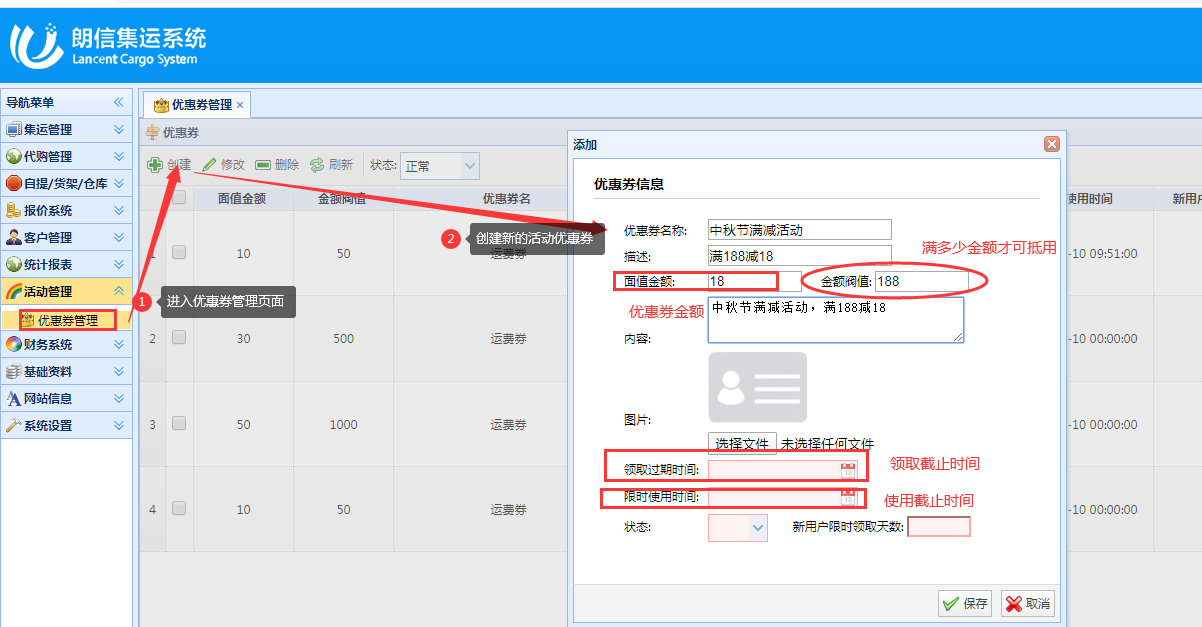The height and width of the screenshot is (627, 1202).
Task: Click the 选择文件 choose file button
Action: pyautogui.click(x=742, y=443)
